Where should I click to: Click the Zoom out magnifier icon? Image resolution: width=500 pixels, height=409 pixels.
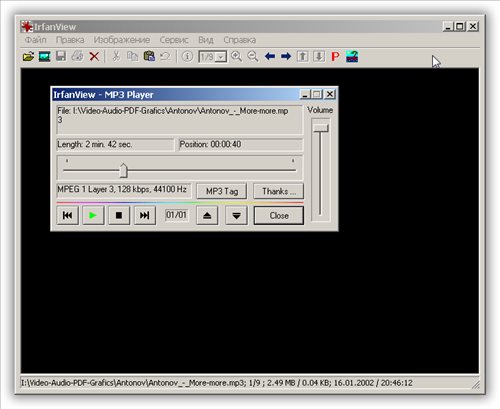coord(253,56)
